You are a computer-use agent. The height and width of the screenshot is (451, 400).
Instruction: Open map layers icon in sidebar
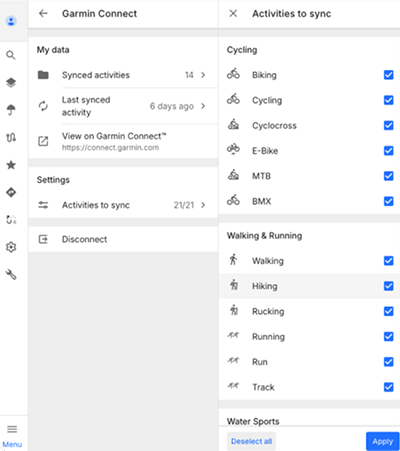(11, 82)
